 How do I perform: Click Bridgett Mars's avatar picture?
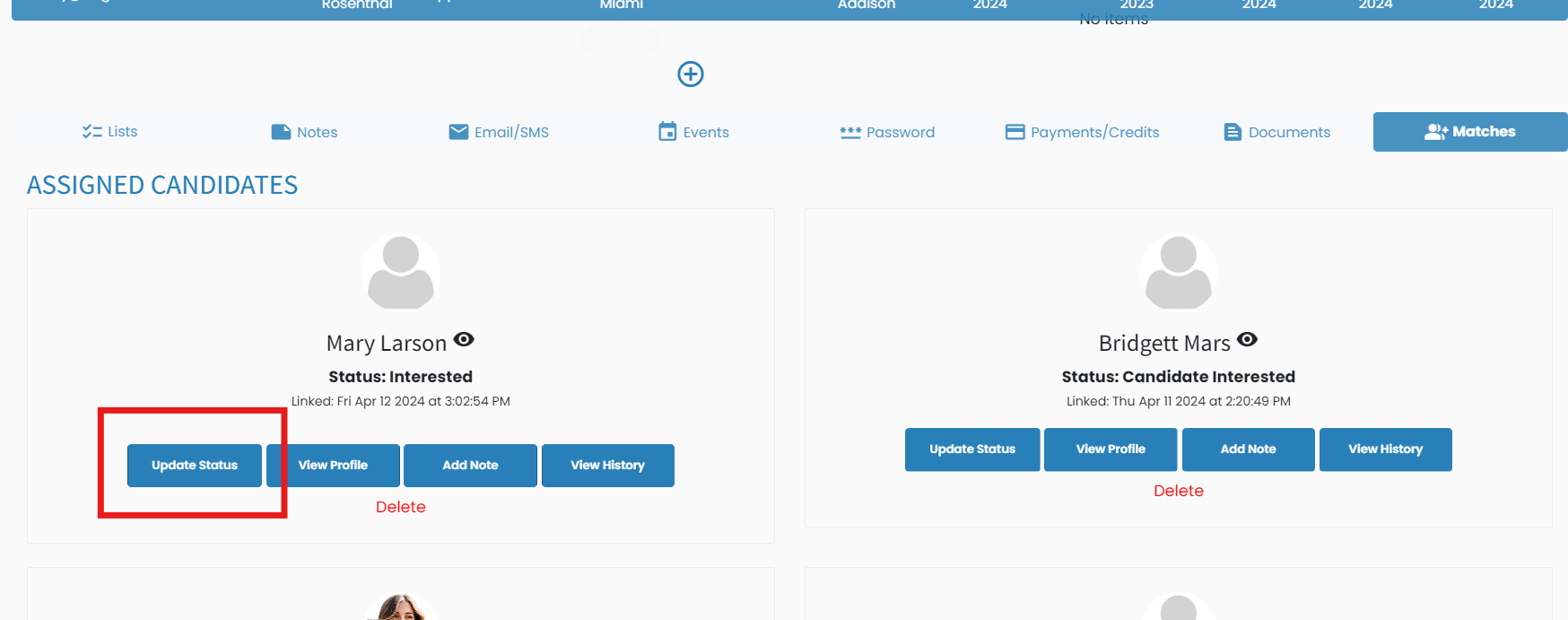(1179, 273)
